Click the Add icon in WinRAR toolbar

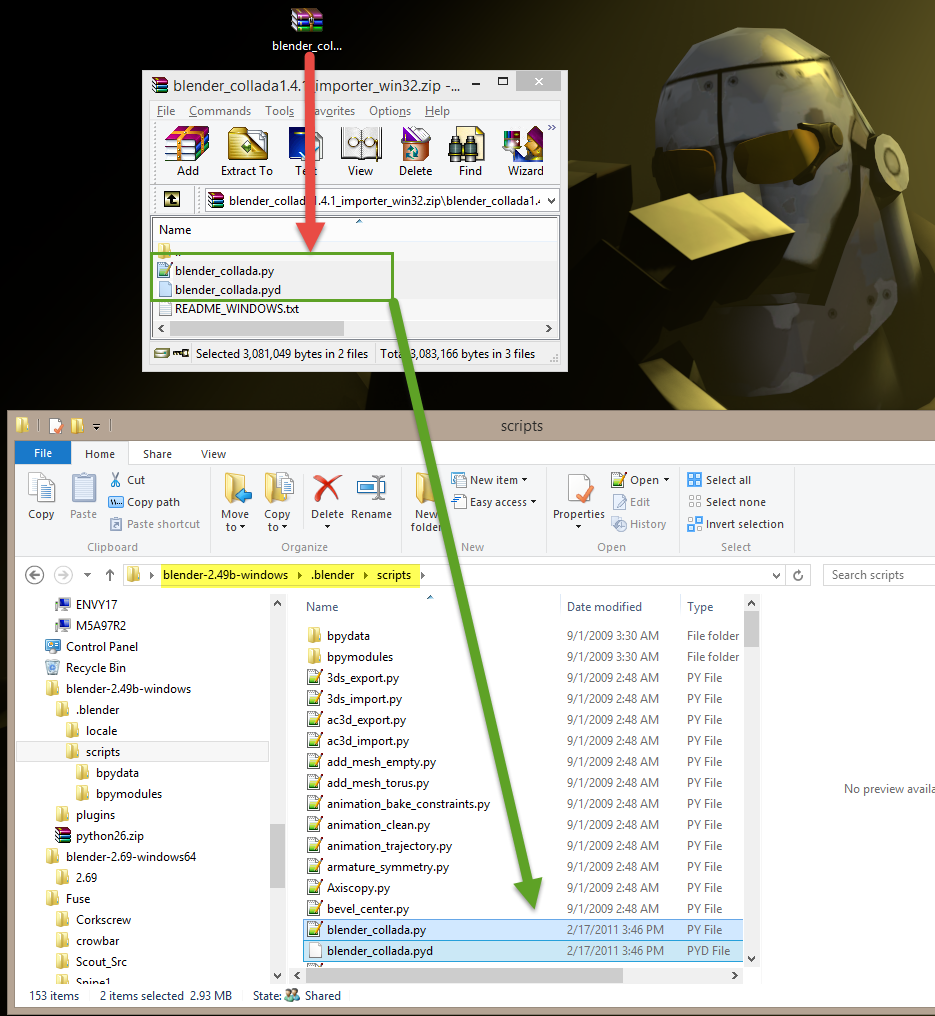pos(187,151)
